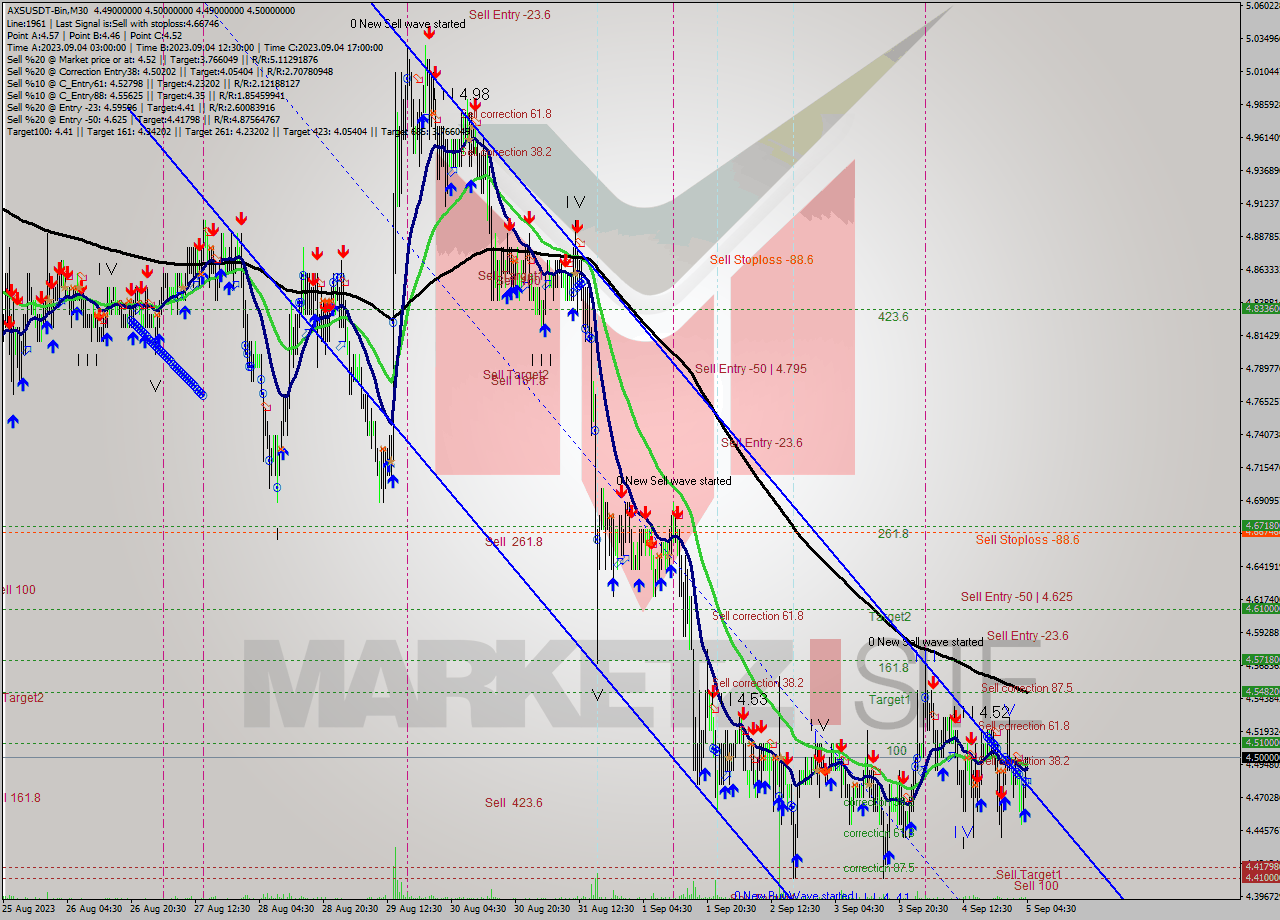
Task: Click the red '4.41798' price axis tag
Action: [x=1261, y=866]
